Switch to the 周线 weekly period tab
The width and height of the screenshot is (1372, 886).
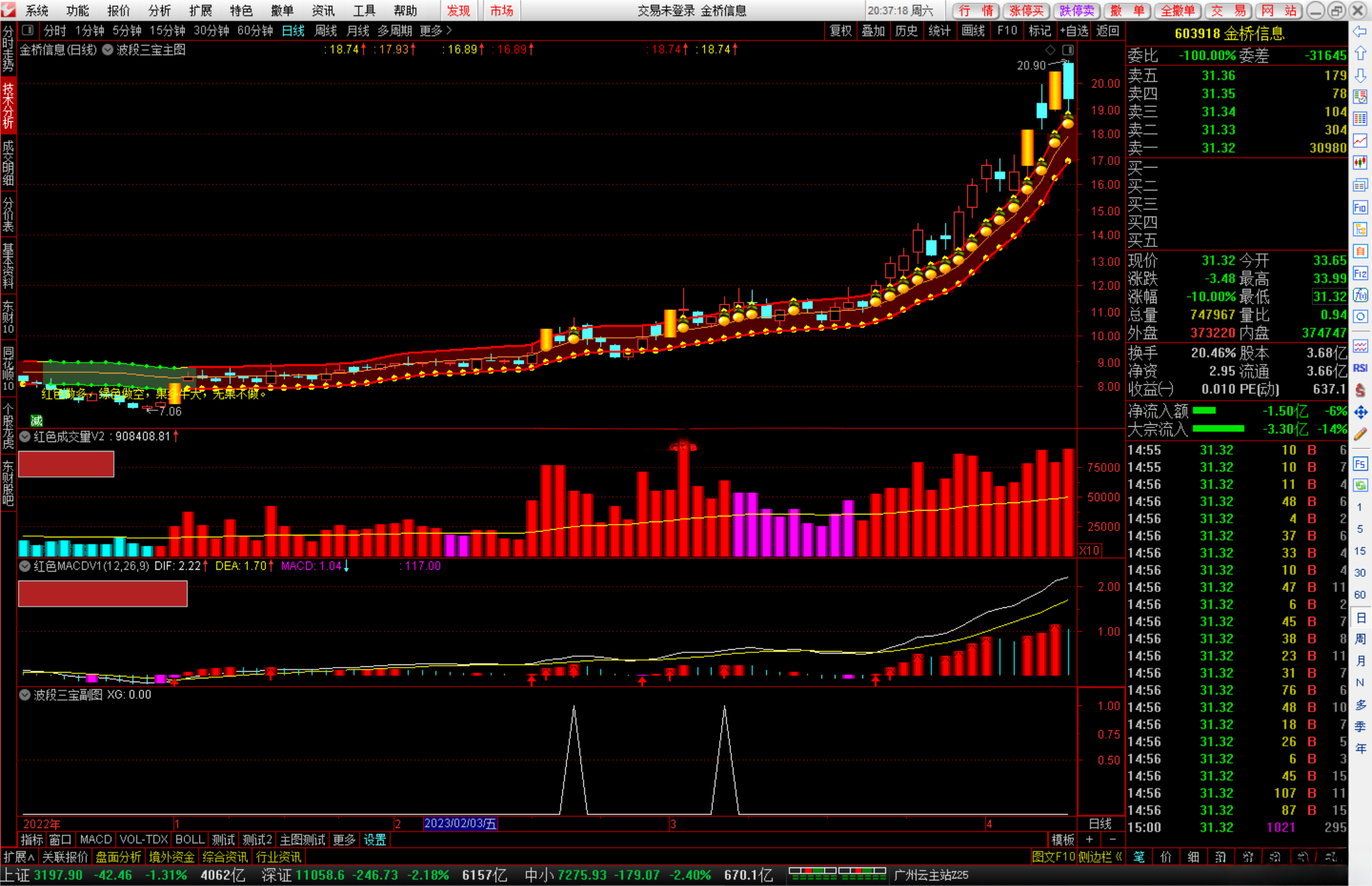(325, 30)
